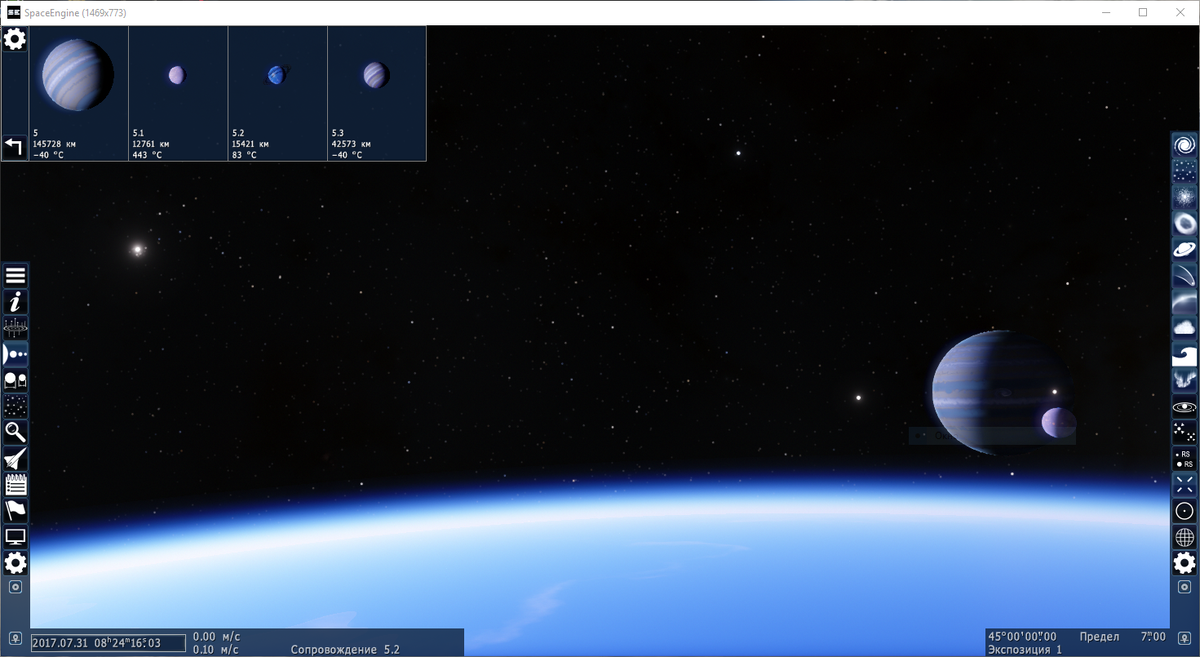The width and height of the screenshot is (1200, 657).
Task: Open the search magnifier icon
Action: (x=15, y=432)
